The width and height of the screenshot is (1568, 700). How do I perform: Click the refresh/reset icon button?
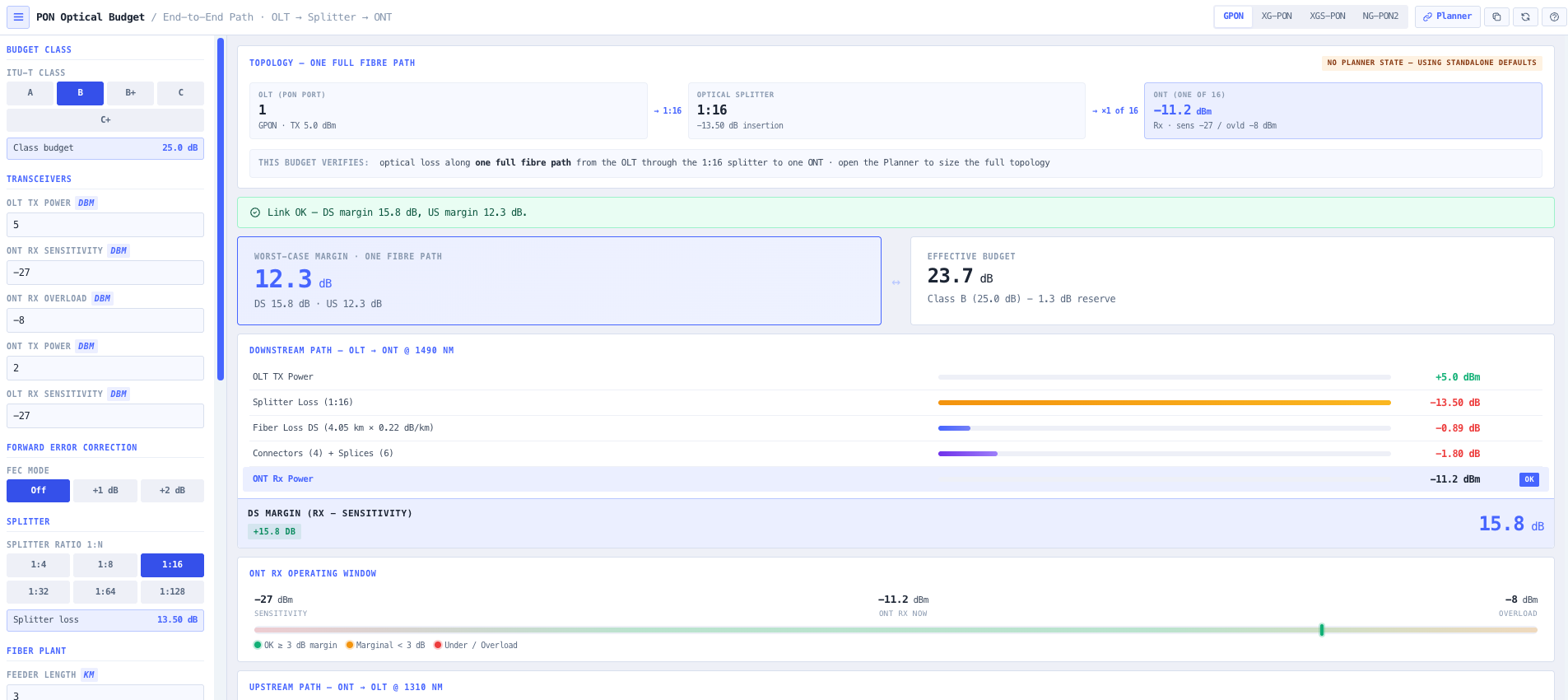tap(1525, 17)
